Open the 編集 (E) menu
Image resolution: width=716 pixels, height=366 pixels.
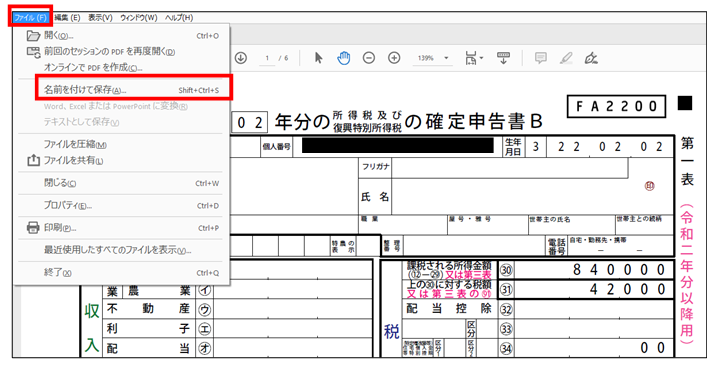point(67,17)
